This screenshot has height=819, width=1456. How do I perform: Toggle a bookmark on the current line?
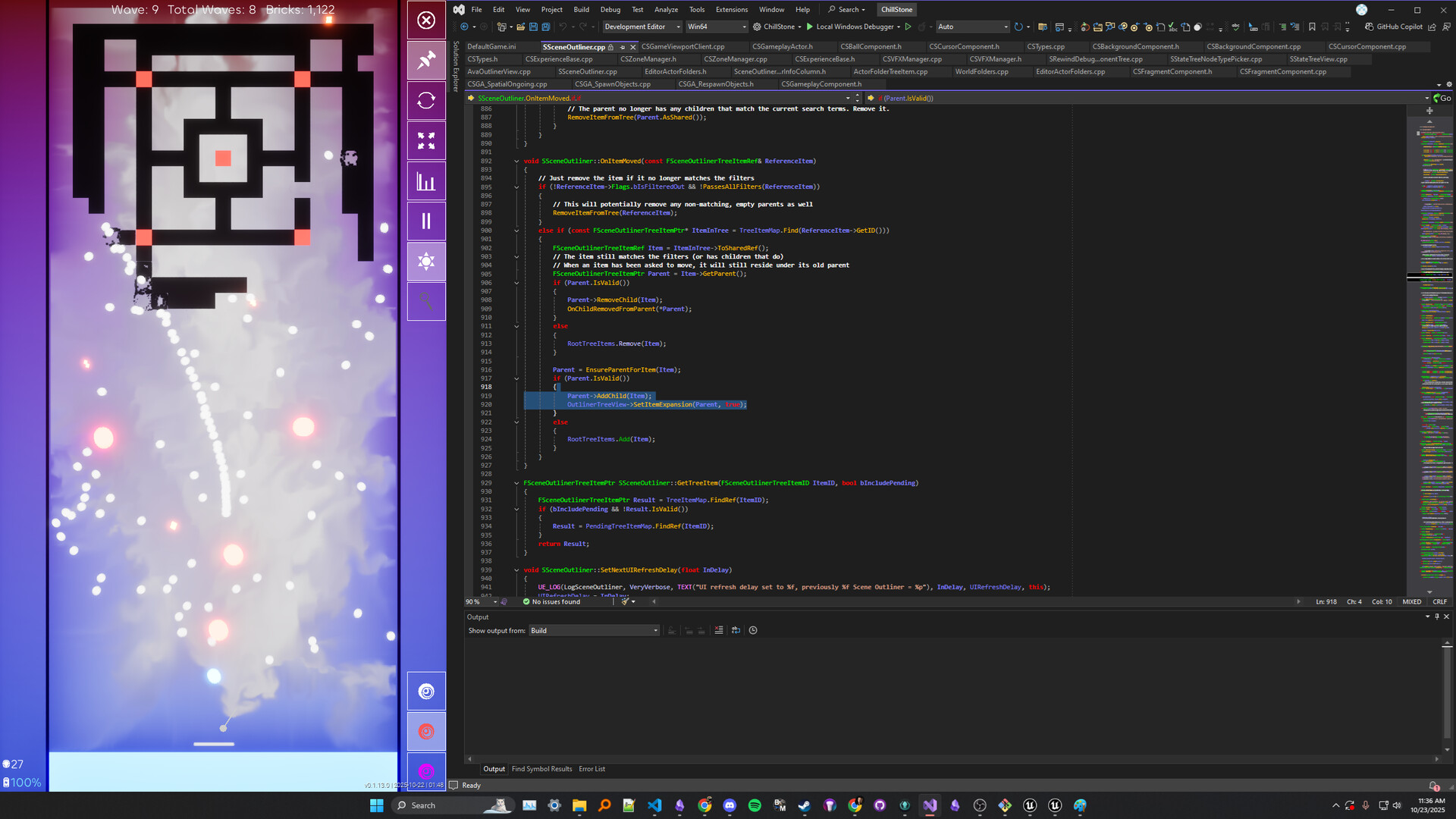pyautogui.click(x=1312, y=27)
